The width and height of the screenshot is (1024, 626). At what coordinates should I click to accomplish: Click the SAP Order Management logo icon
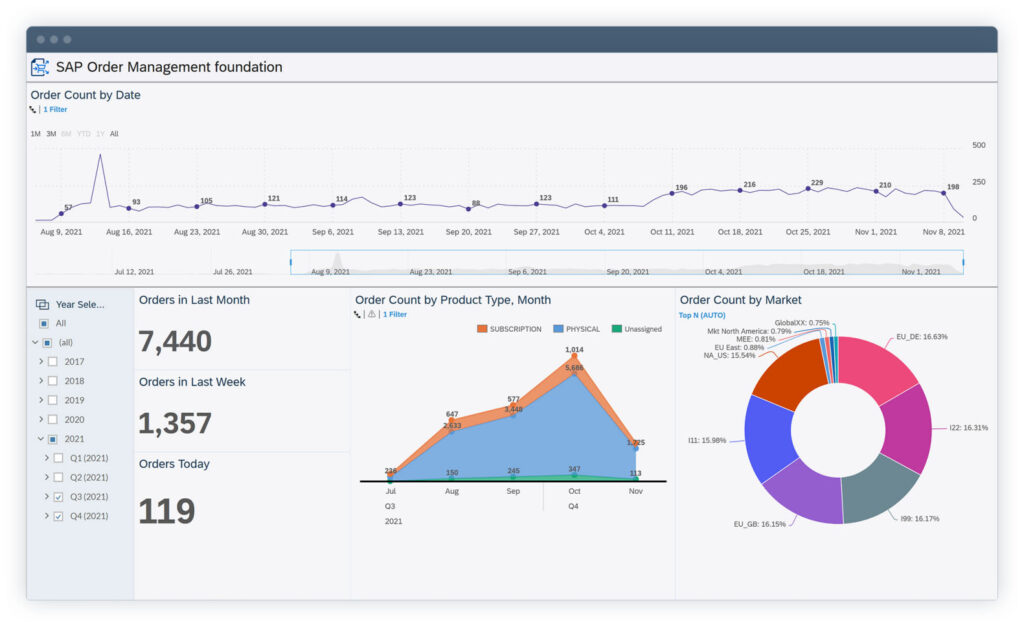pos(39,67)
